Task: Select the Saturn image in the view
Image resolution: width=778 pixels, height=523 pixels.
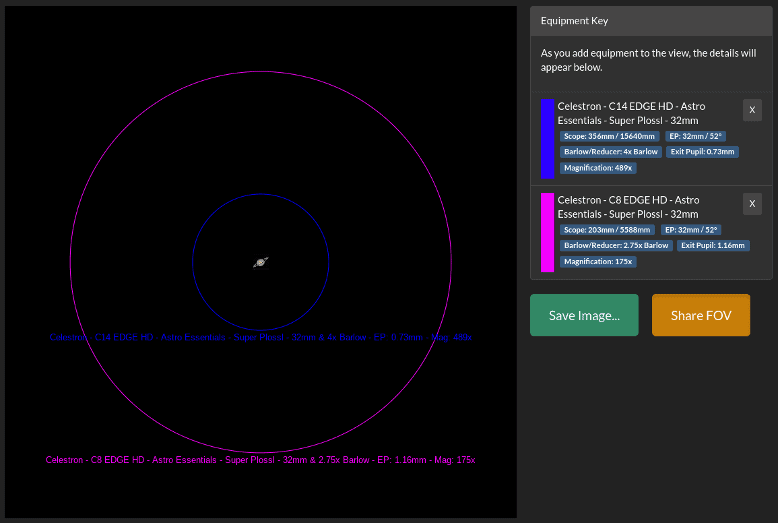Action: [x=261, y=262]
